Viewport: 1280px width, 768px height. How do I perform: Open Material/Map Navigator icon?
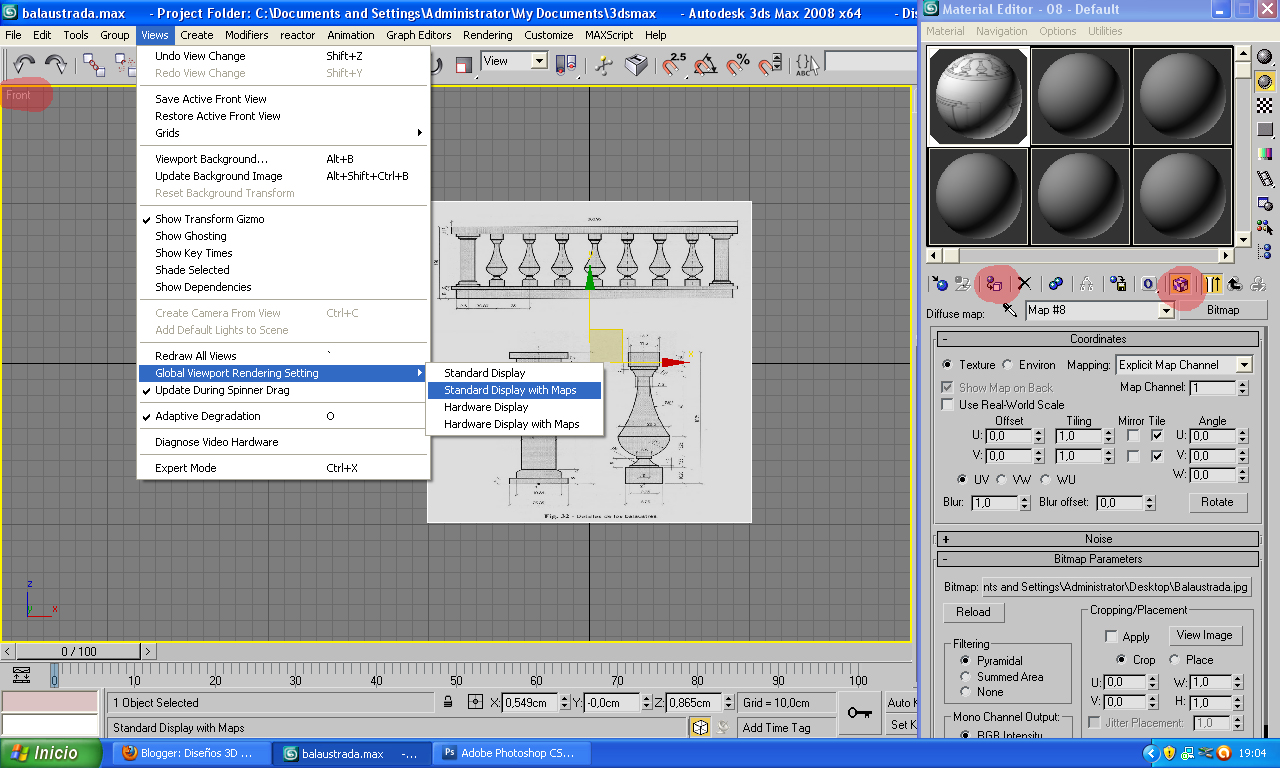[1265, 252]
